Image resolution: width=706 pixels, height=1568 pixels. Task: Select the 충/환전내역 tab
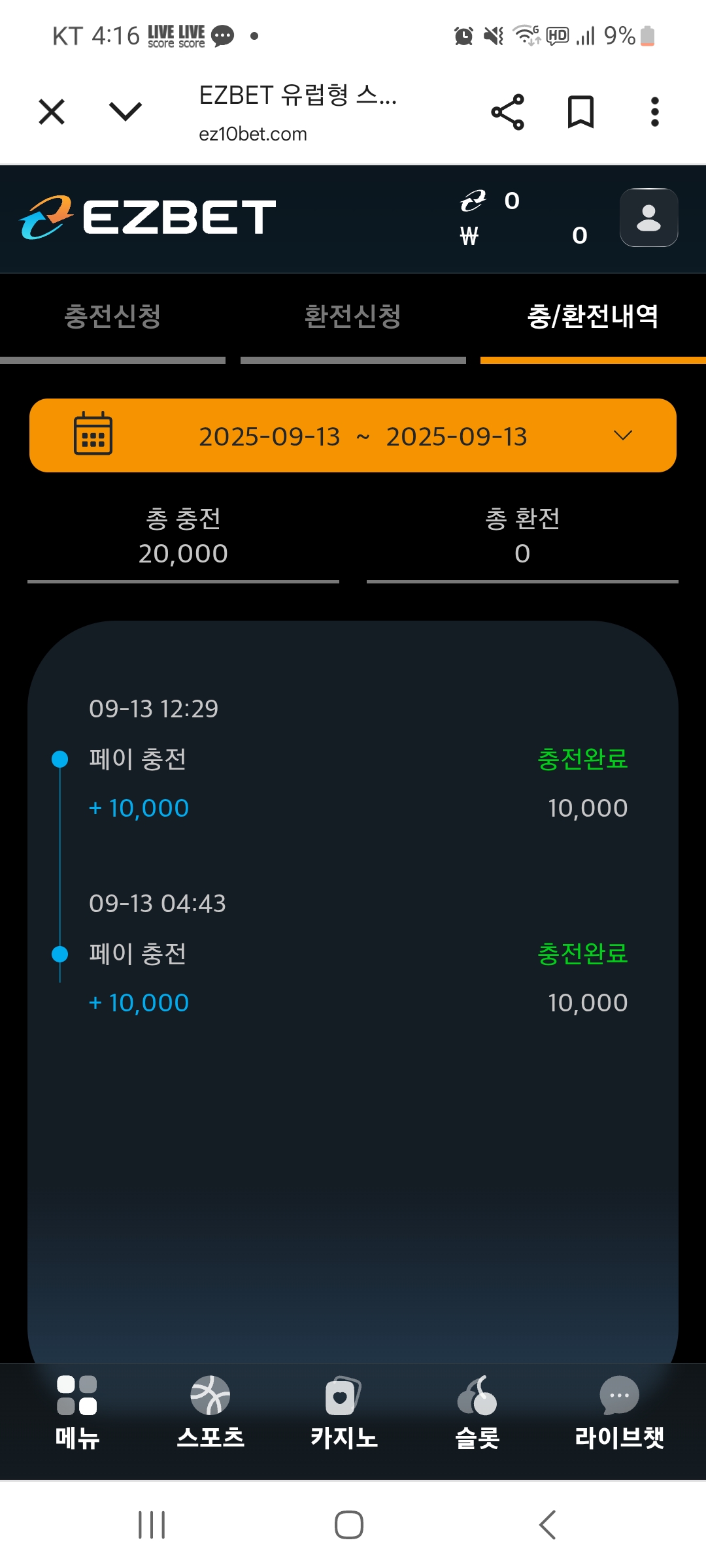click(593, 317)
